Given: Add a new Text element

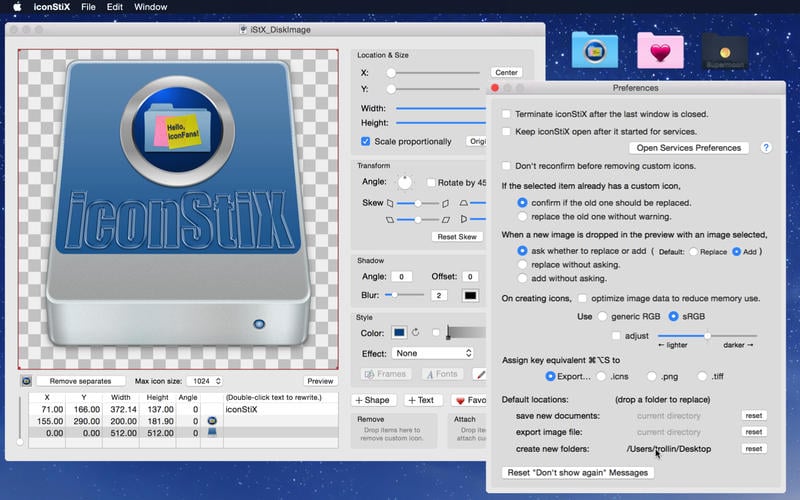Looking at the screenshot, I should pos(421,400).
